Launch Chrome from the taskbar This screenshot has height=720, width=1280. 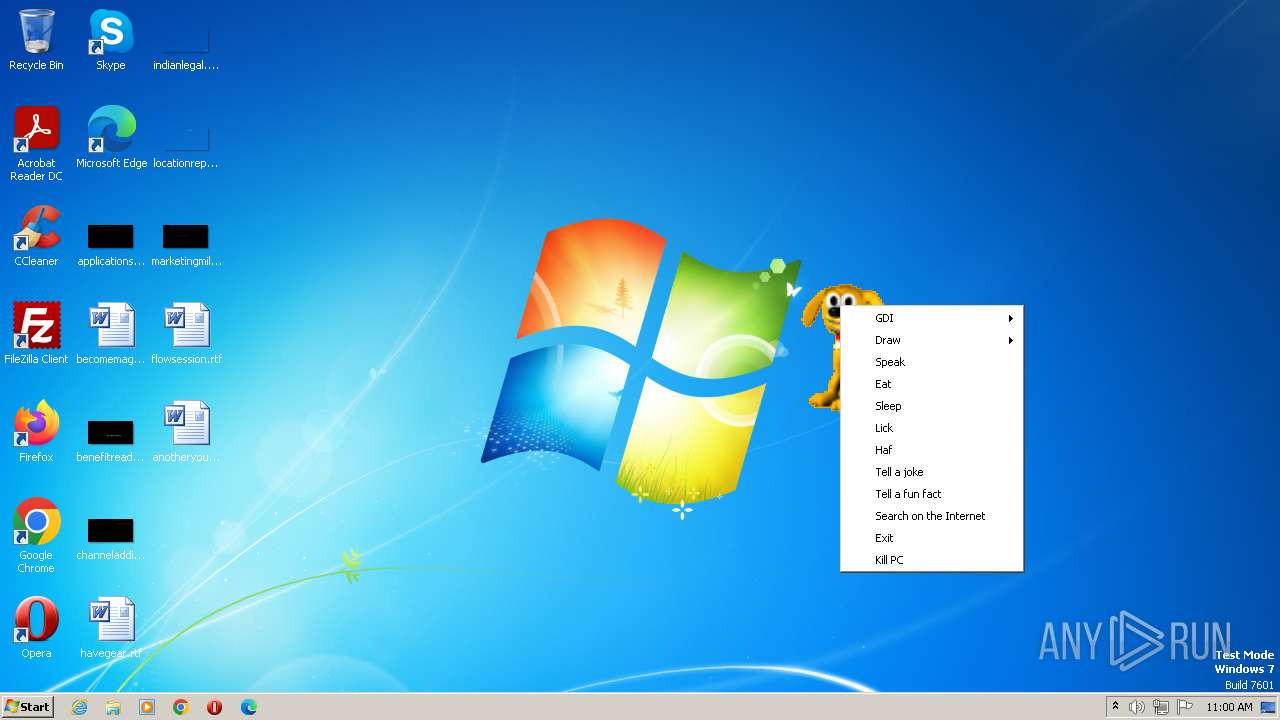click(x=181, y=707)
